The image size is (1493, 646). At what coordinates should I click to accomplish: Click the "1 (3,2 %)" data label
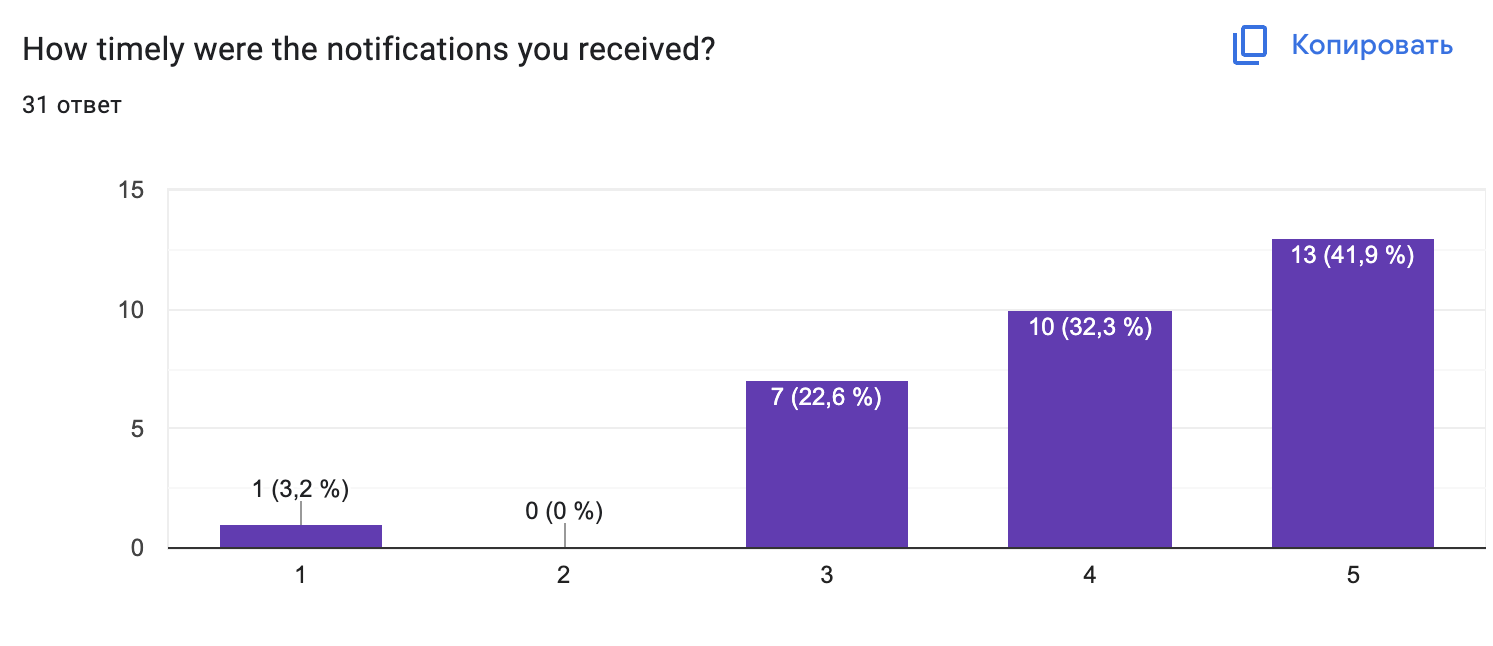(x=301, y=489)
